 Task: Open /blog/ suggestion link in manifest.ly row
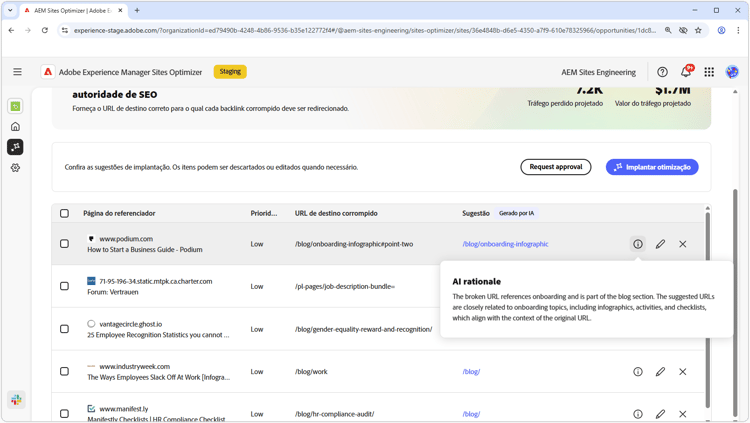(471, 414)
